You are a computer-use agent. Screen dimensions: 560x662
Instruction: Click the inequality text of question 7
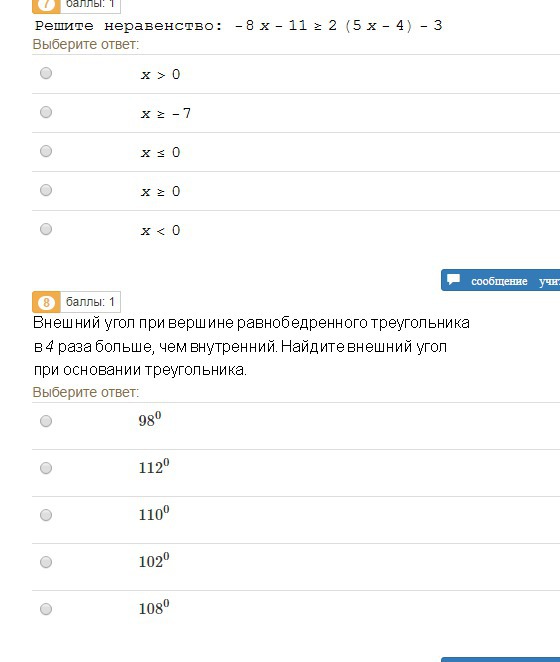click(238, 26)
